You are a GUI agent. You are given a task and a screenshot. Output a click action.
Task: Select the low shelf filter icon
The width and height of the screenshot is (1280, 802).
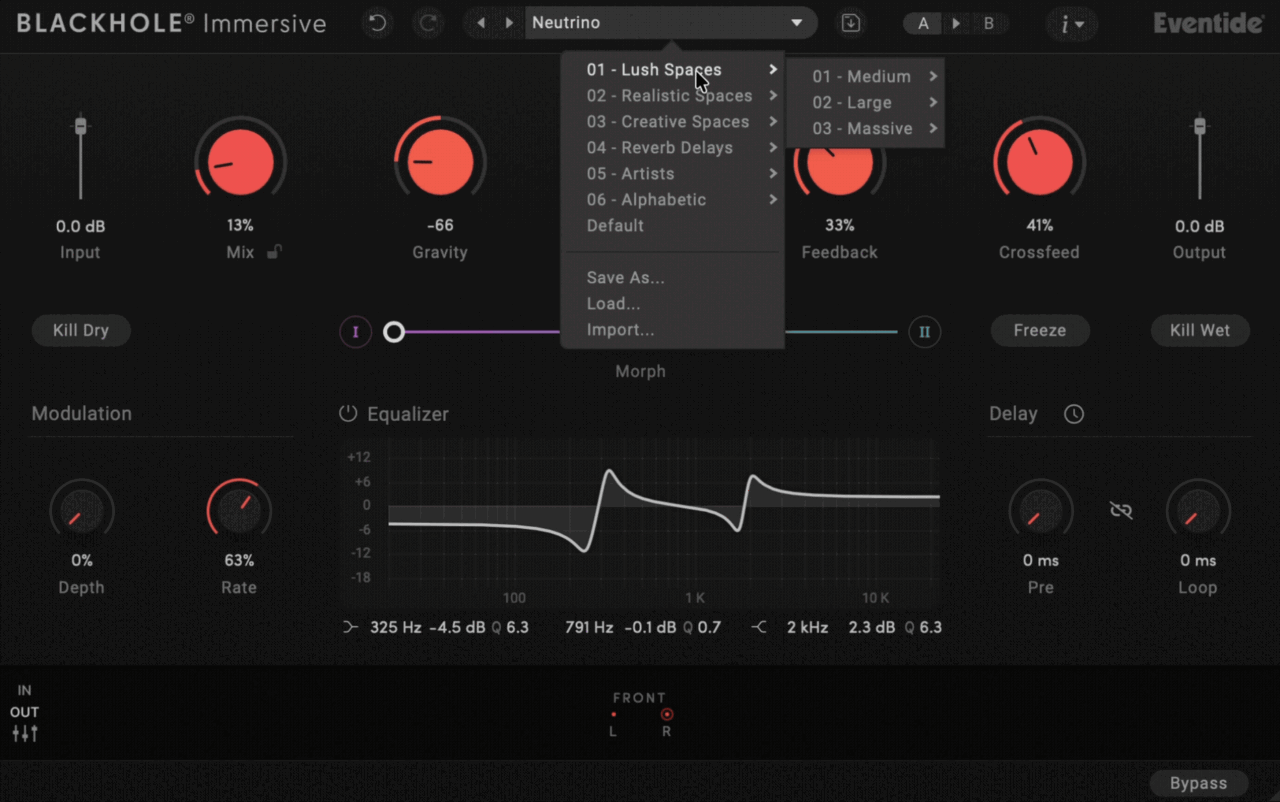(350, 628)
